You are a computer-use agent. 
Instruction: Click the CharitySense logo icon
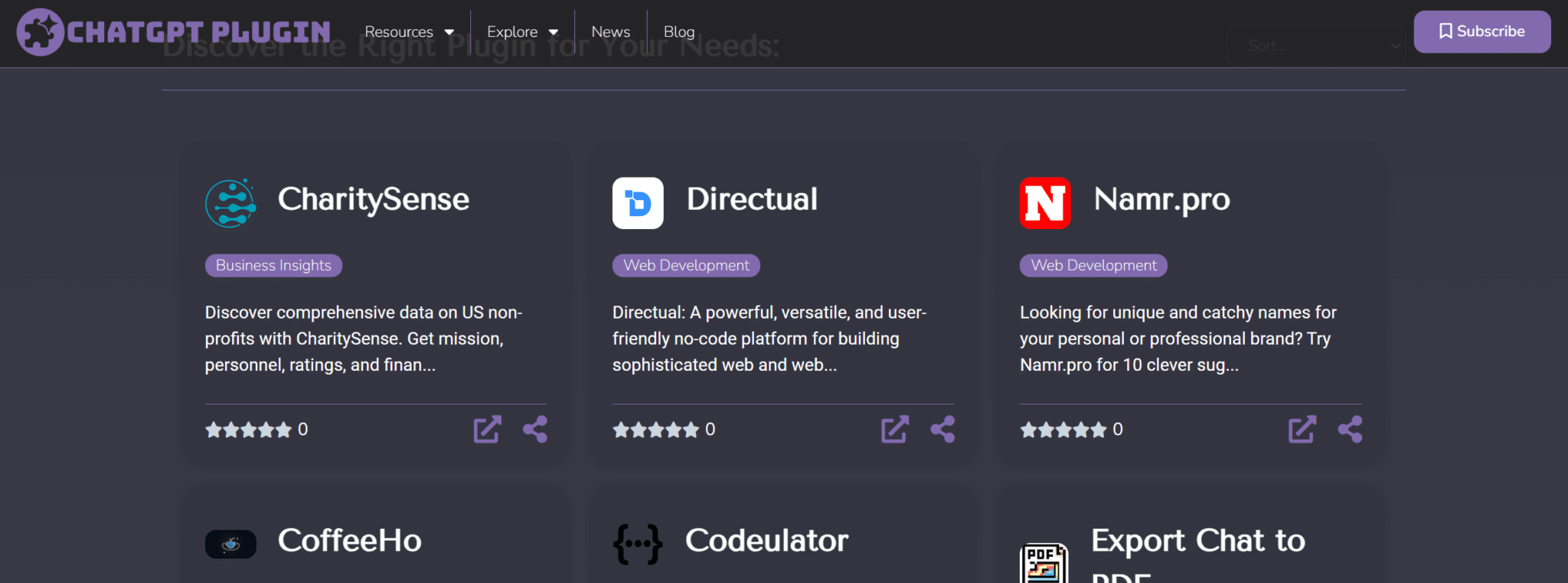pyautogui.click(x=230, y=203)
